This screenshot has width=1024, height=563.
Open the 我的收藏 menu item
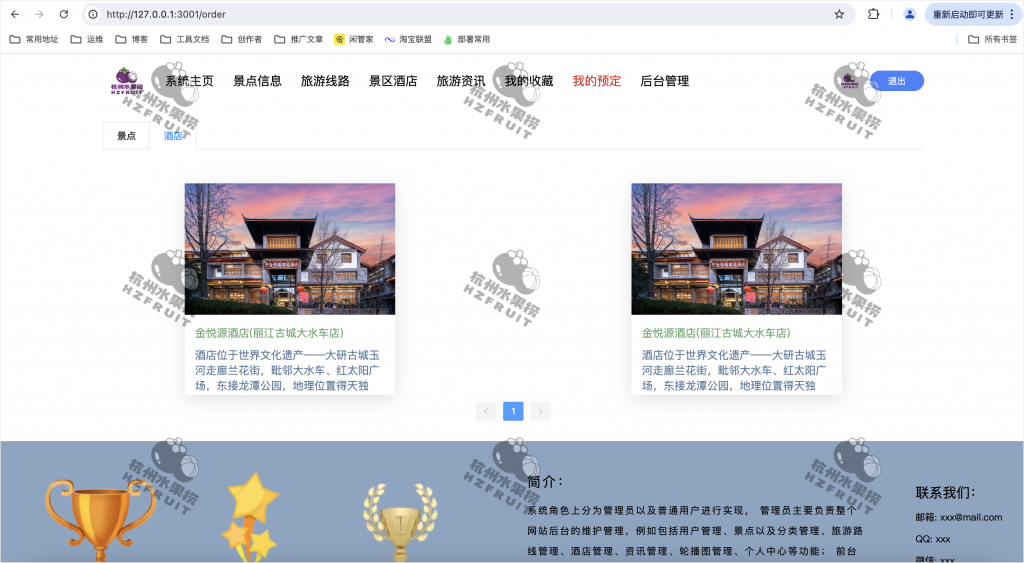pos(529,81)
